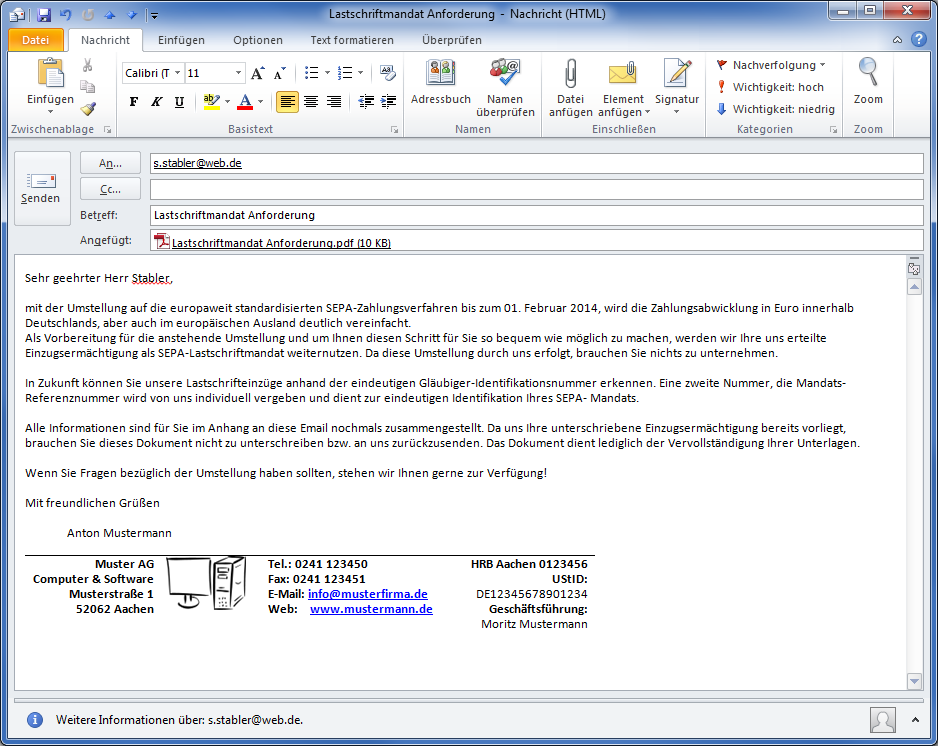This screenshot has height=746, width=938.
Task: Click the An... recipients button
Action: click(x=110, y=163)
